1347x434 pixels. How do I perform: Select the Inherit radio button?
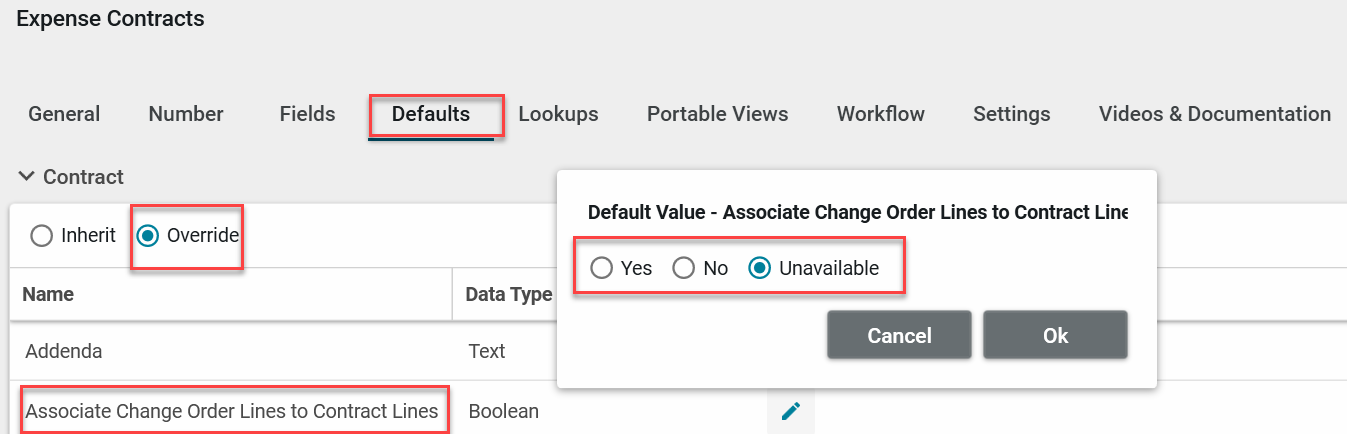tap(41, 236)
